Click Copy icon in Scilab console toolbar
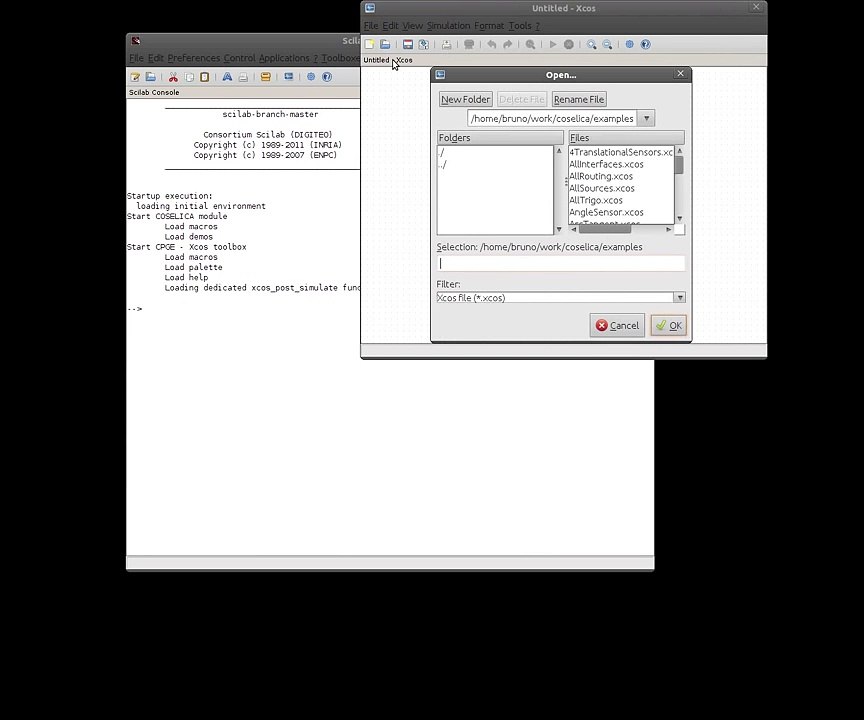The height and width of the screenshot is (720, 864). pos(189,77)
